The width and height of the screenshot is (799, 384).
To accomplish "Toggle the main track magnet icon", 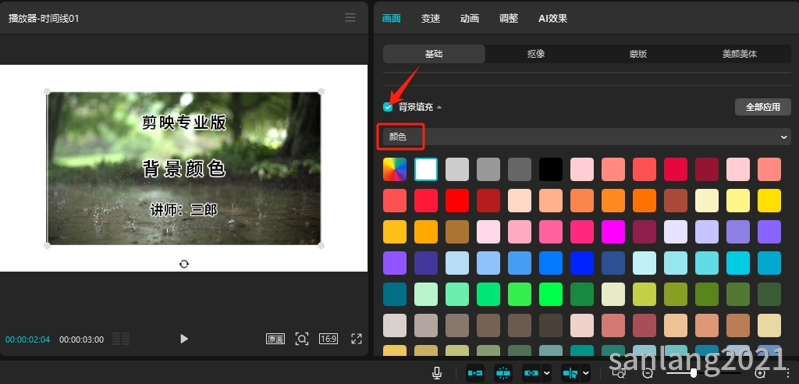I will tap(475, 373).
